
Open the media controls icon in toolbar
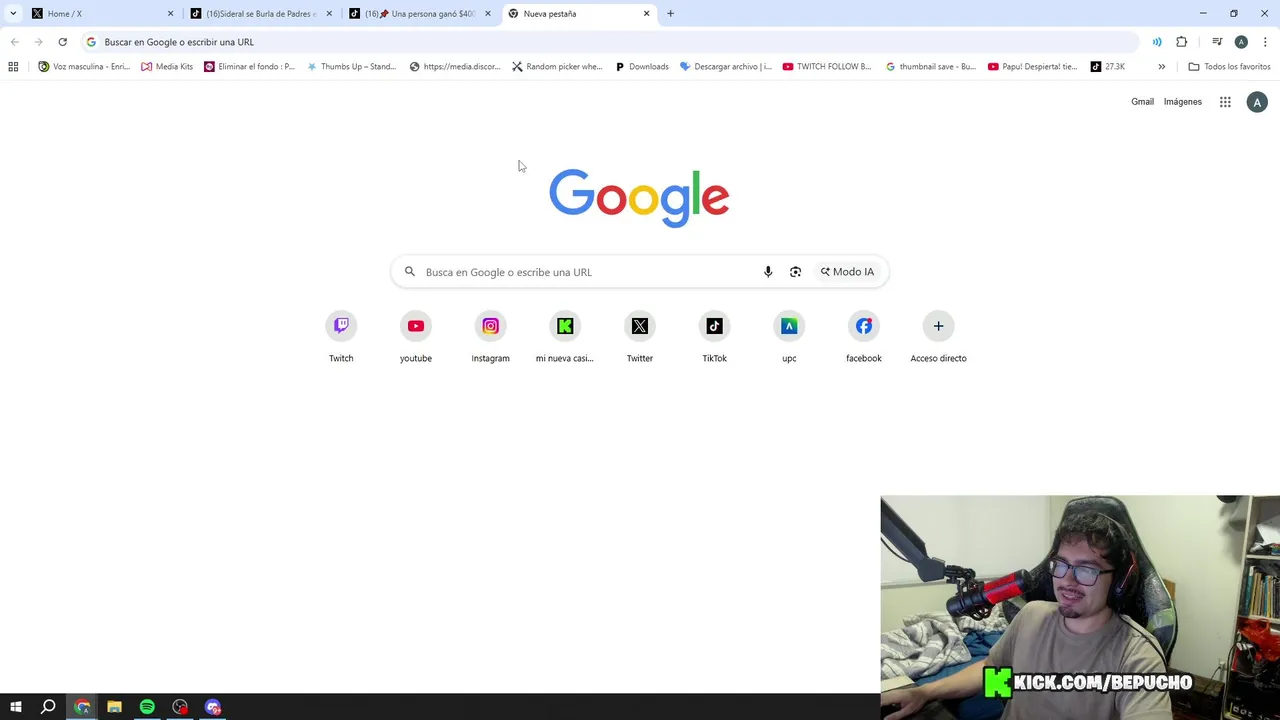pyautogui.click(x=1217, y=42)
